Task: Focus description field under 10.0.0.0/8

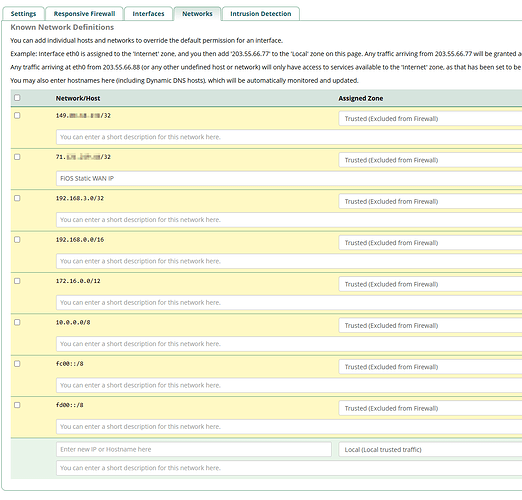Action: click(x=289, y=344)
